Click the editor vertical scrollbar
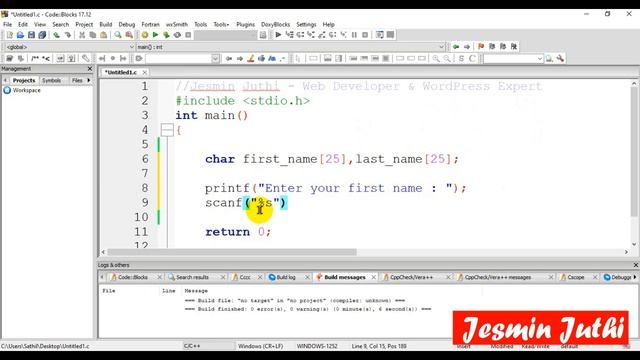 634,152
